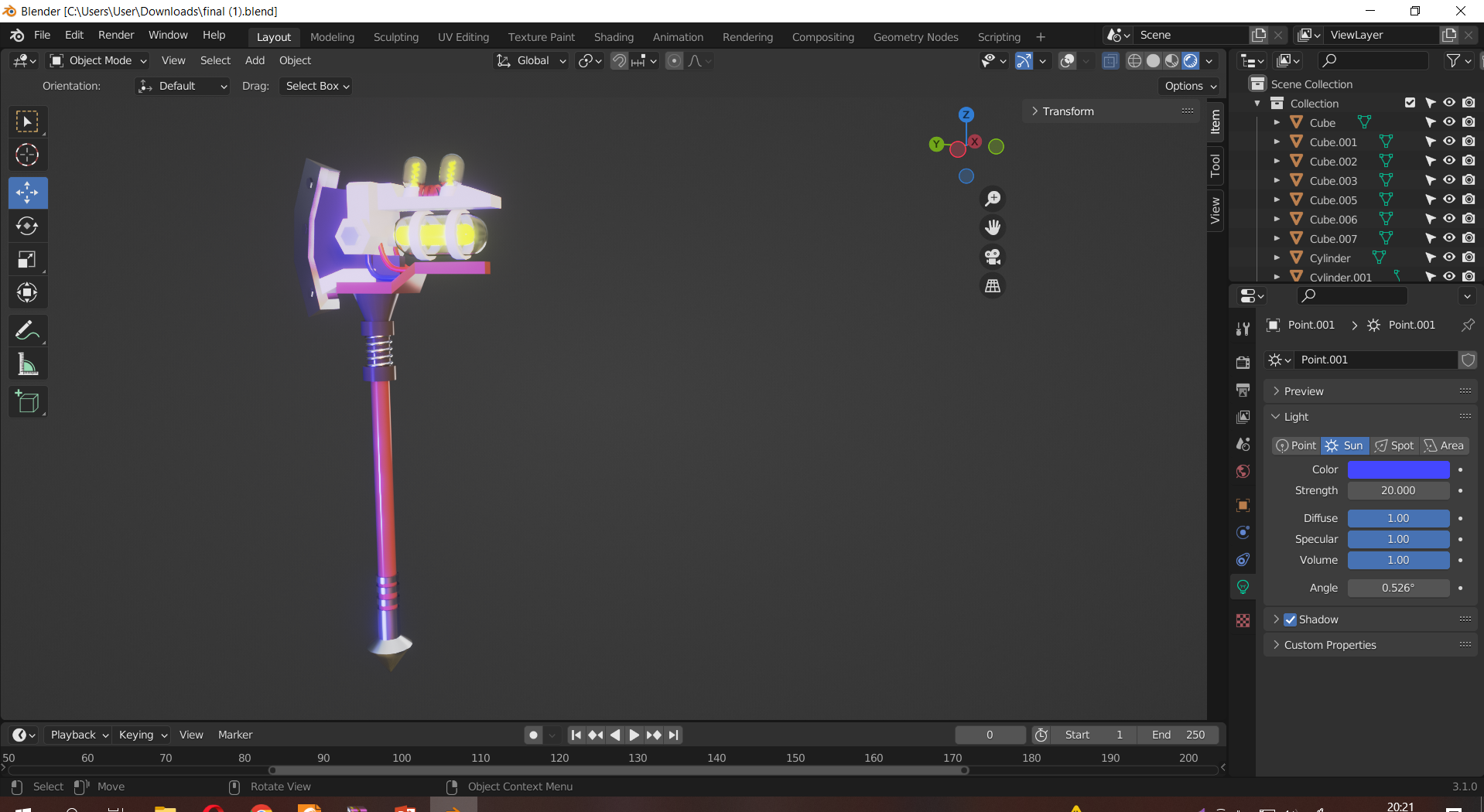The height and width of the screenshot is (812, 1484).
Task: Open the Global orientation dropdown
Action: tap(531, 60)
